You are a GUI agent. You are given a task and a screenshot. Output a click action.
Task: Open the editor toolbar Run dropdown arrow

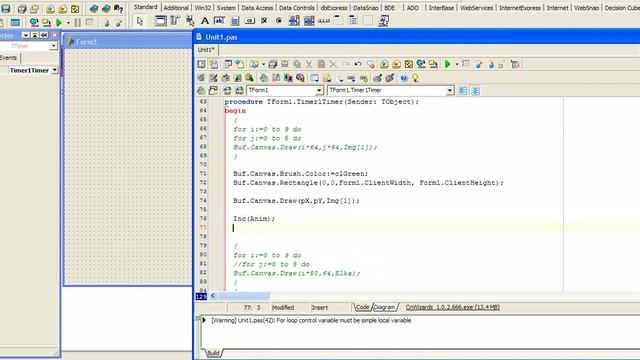457,64
